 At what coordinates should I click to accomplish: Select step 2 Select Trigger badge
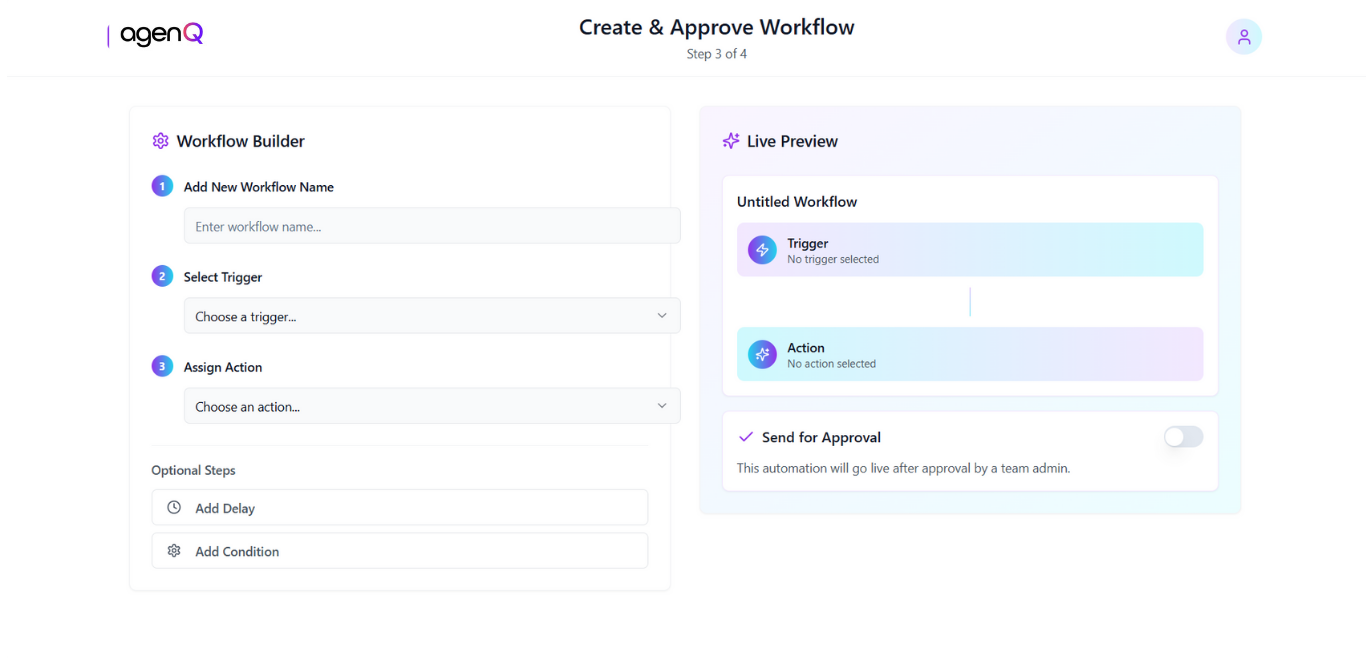tap(162, 276)
